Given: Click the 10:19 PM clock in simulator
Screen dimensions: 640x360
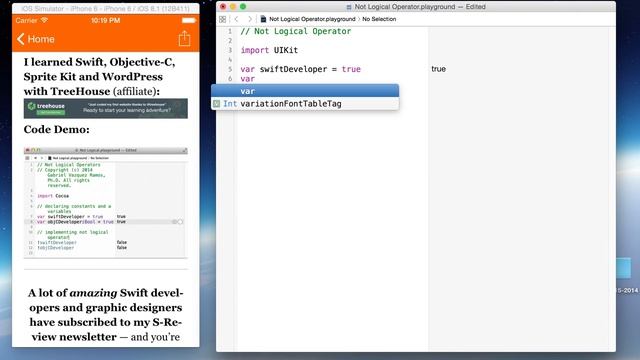Looking at the screenshot, I should coord(106,20).
